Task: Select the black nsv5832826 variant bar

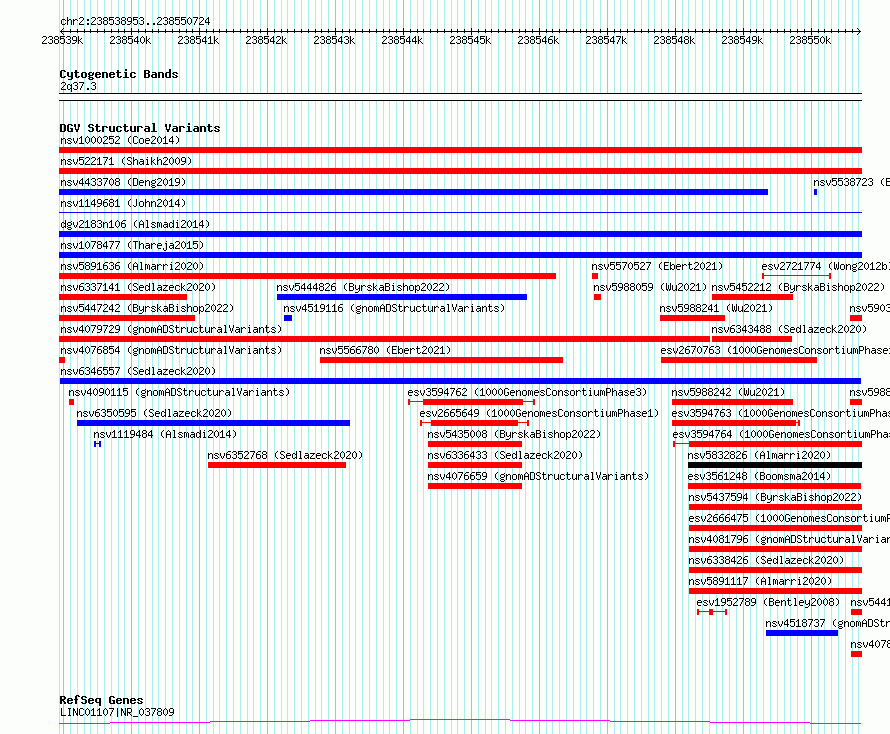Action: click(775, 465)
